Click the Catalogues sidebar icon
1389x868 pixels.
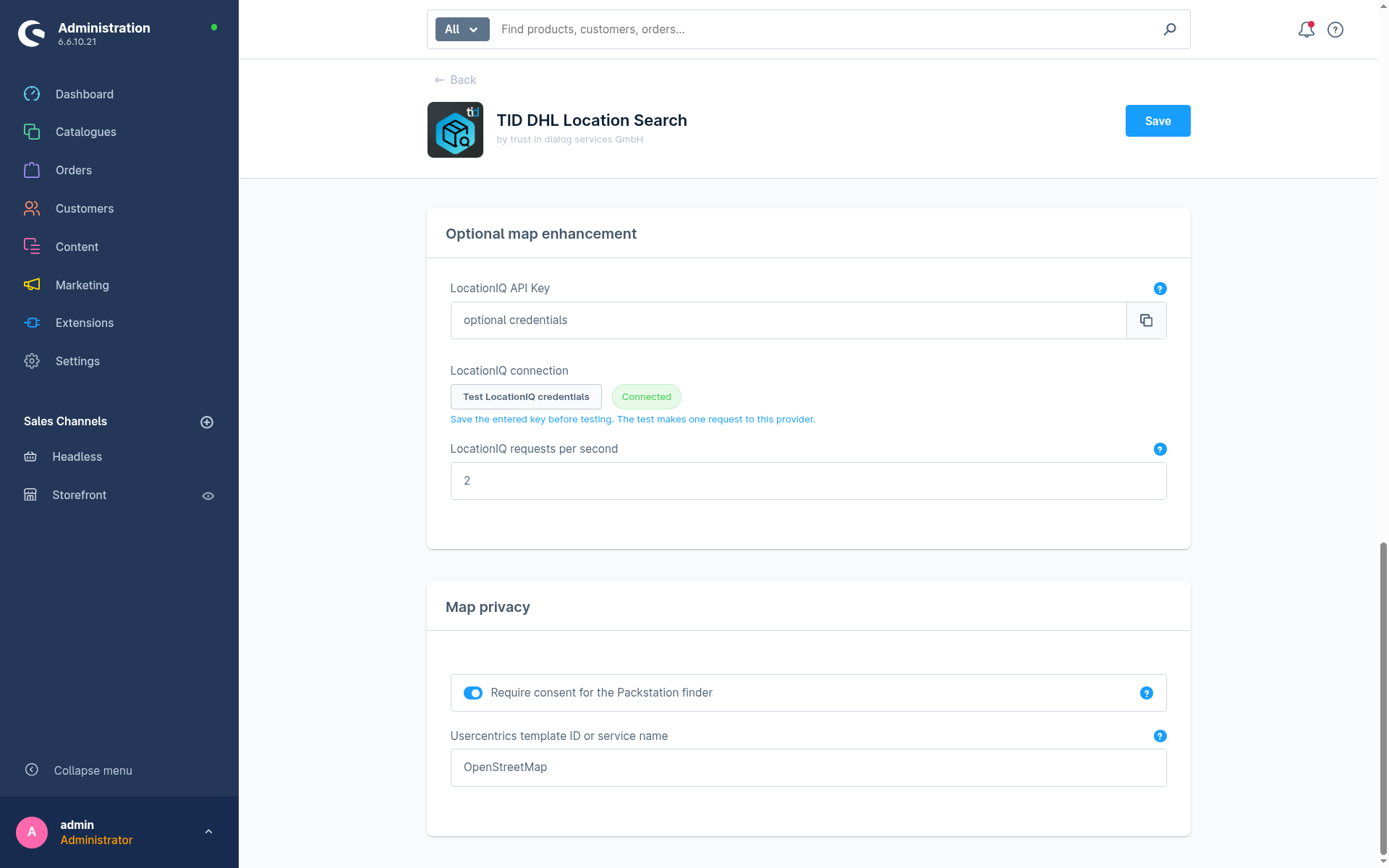click(x=32, y=132)
